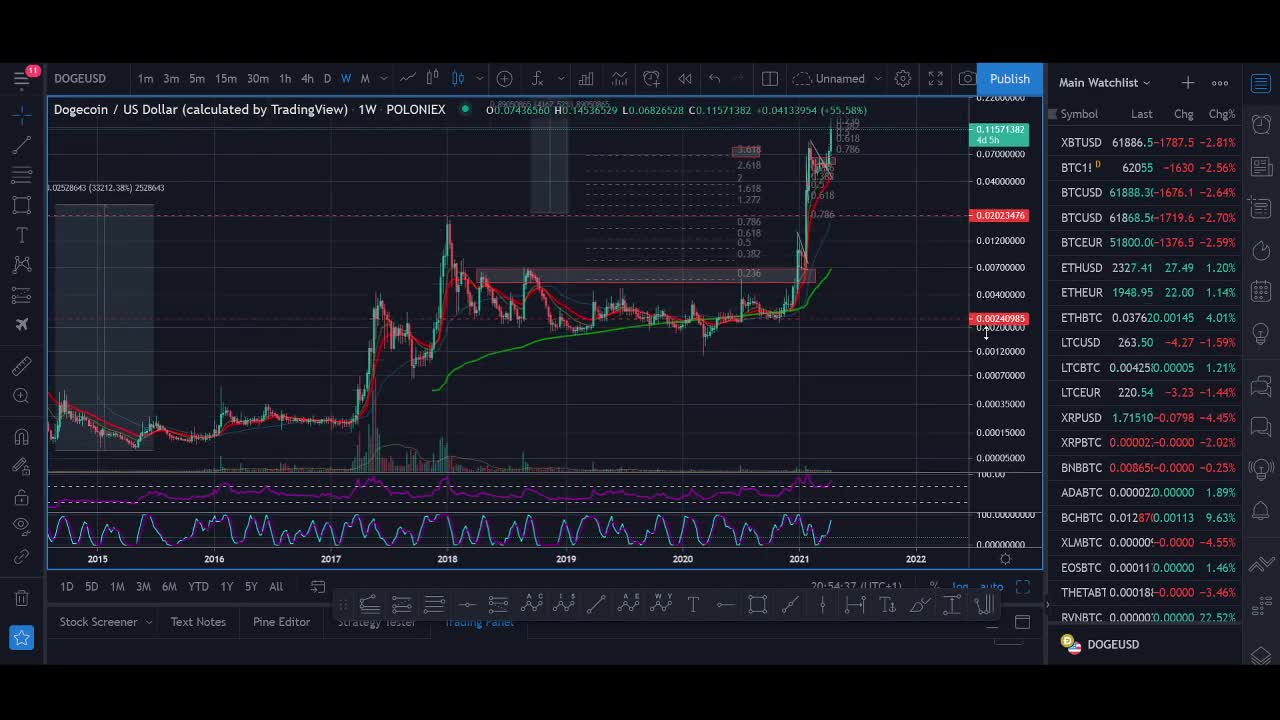Image resolution: width=1280 pixels, height=720 pixels.
Task: Expand the Main Watchlist dropdown
Action: pos(1105,83)
